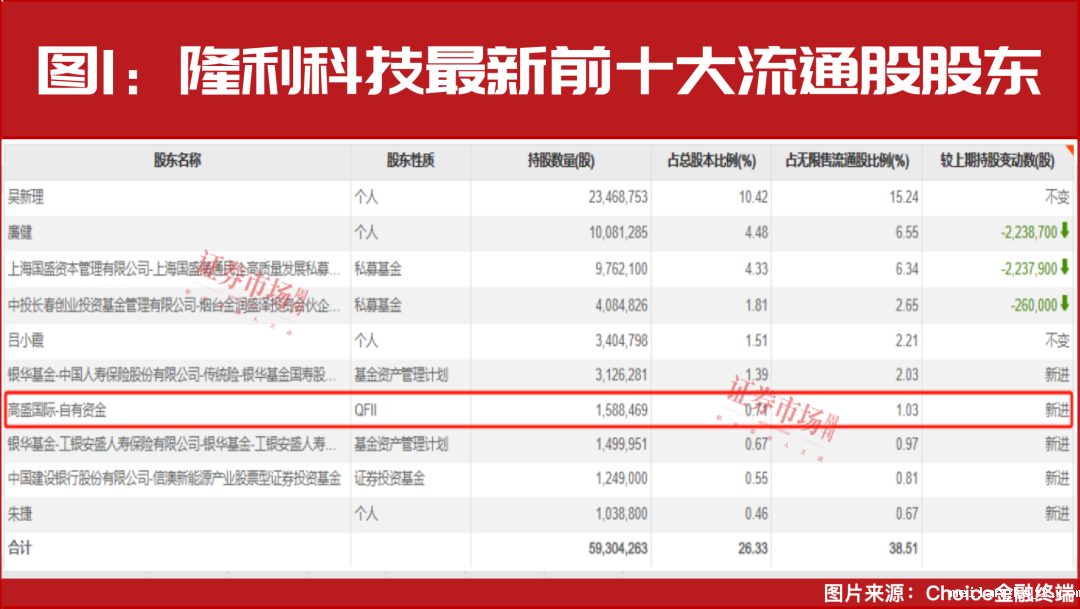Click 私募基金 in the 上海国盛资本 row
This screenshot has width=1080, height=609.
pos(377,268)
